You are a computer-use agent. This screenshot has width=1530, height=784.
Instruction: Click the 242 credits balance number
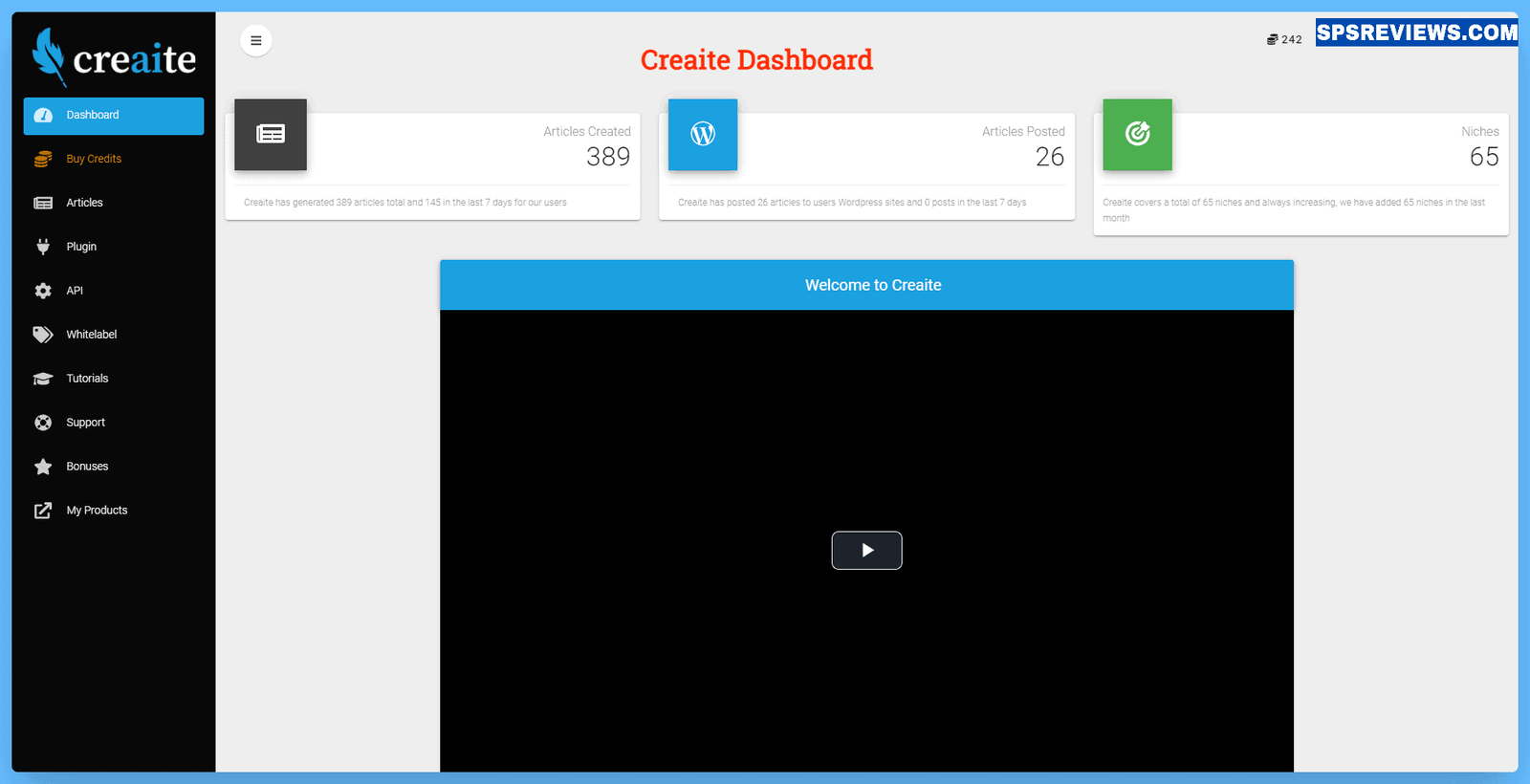click(x=1292, y=40)
